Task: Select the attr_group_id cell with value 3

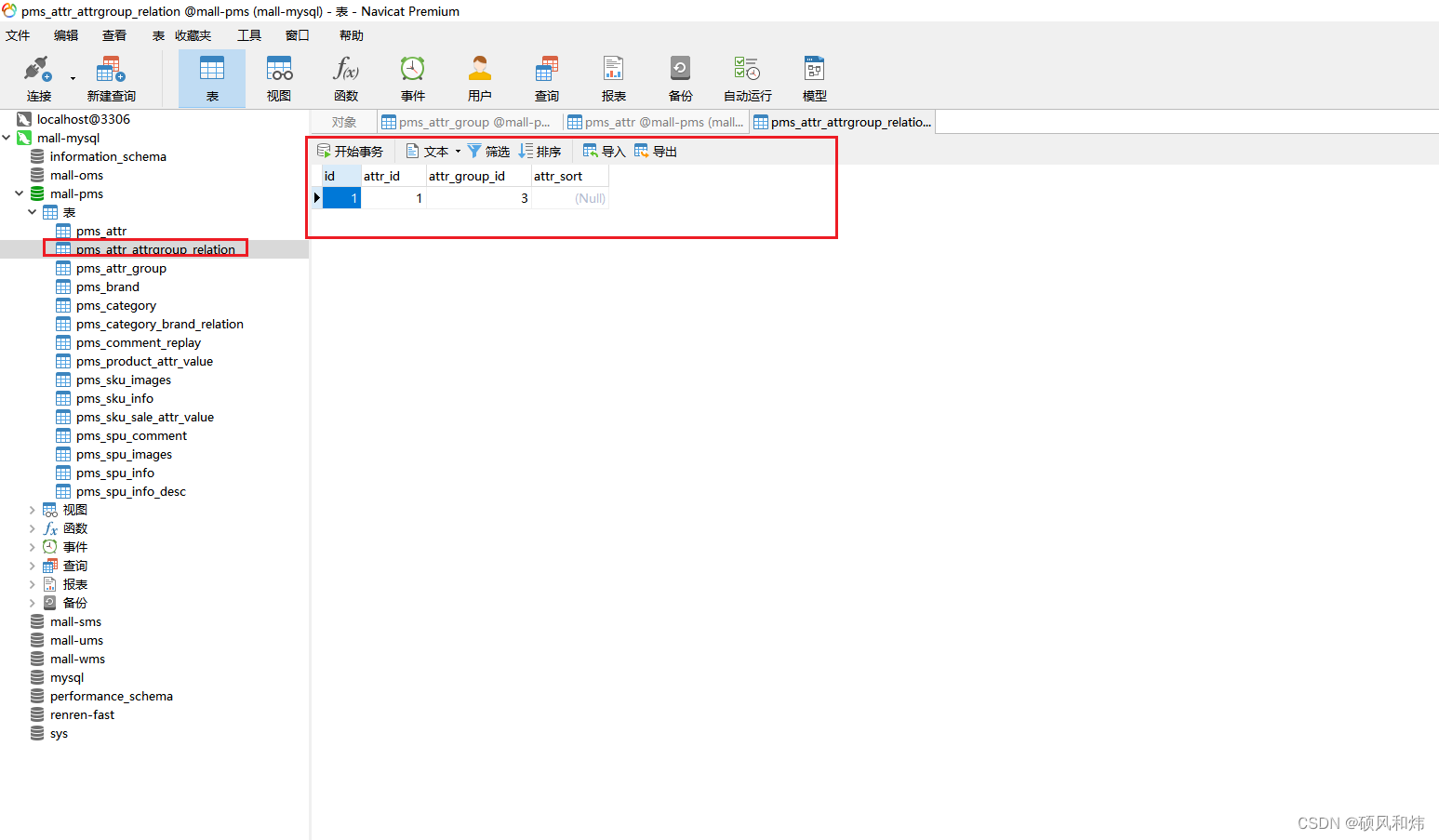Action: coord(478,198)
